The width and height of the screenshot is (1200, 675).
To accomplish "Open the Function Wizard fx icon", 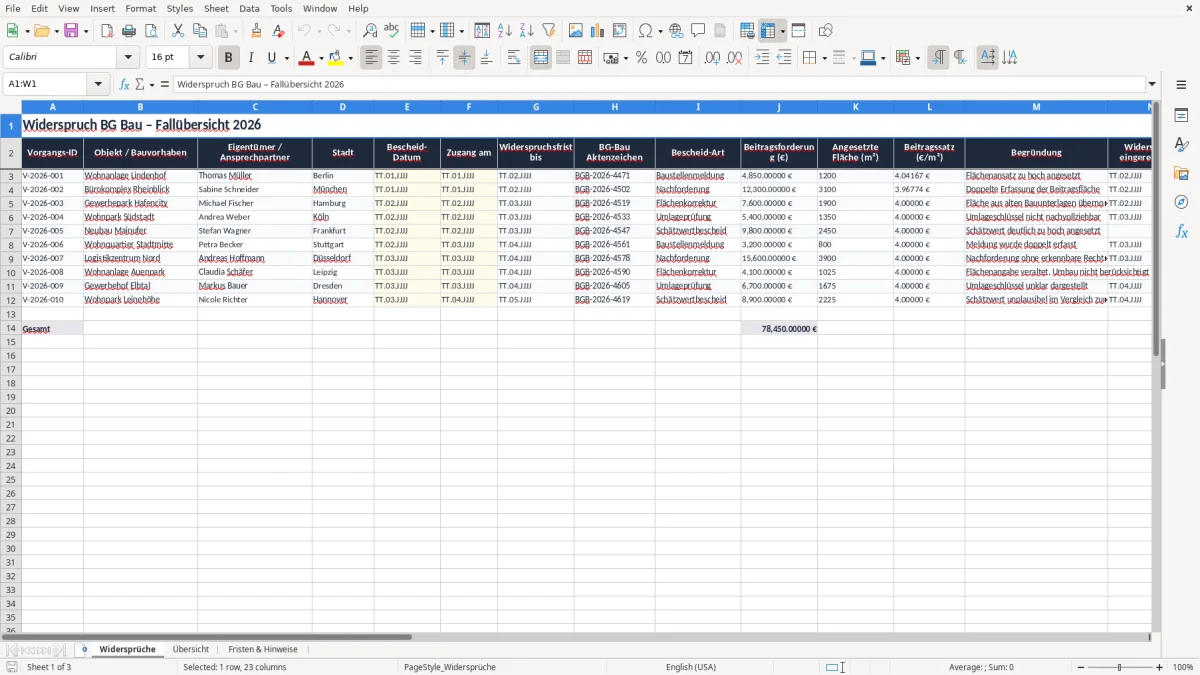I will point(124,84).
